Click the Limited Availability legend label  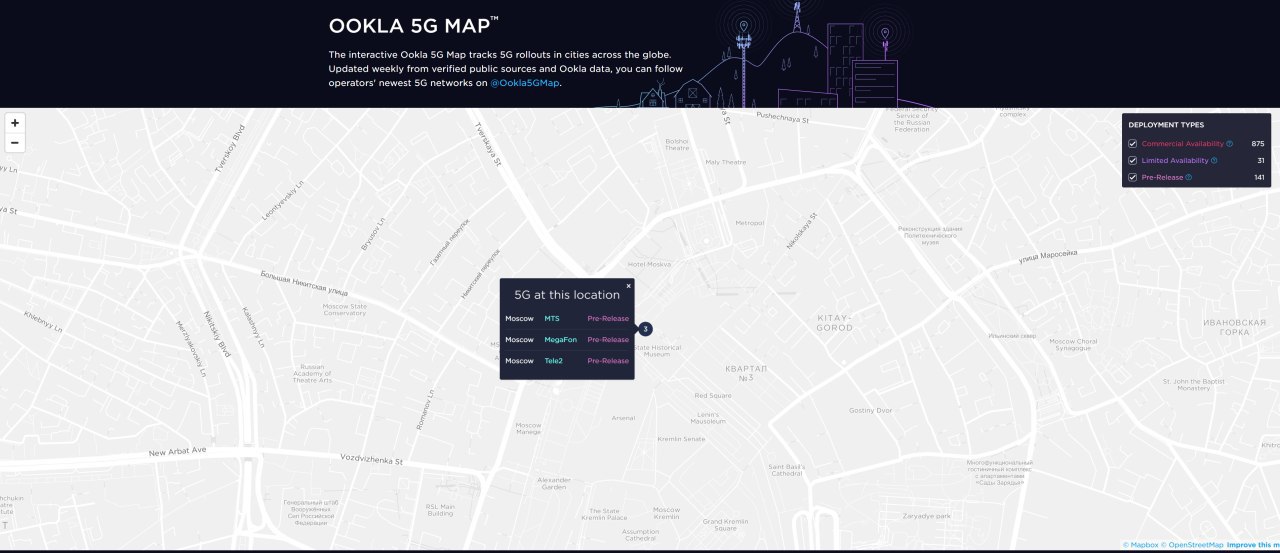click(1175, 161)
